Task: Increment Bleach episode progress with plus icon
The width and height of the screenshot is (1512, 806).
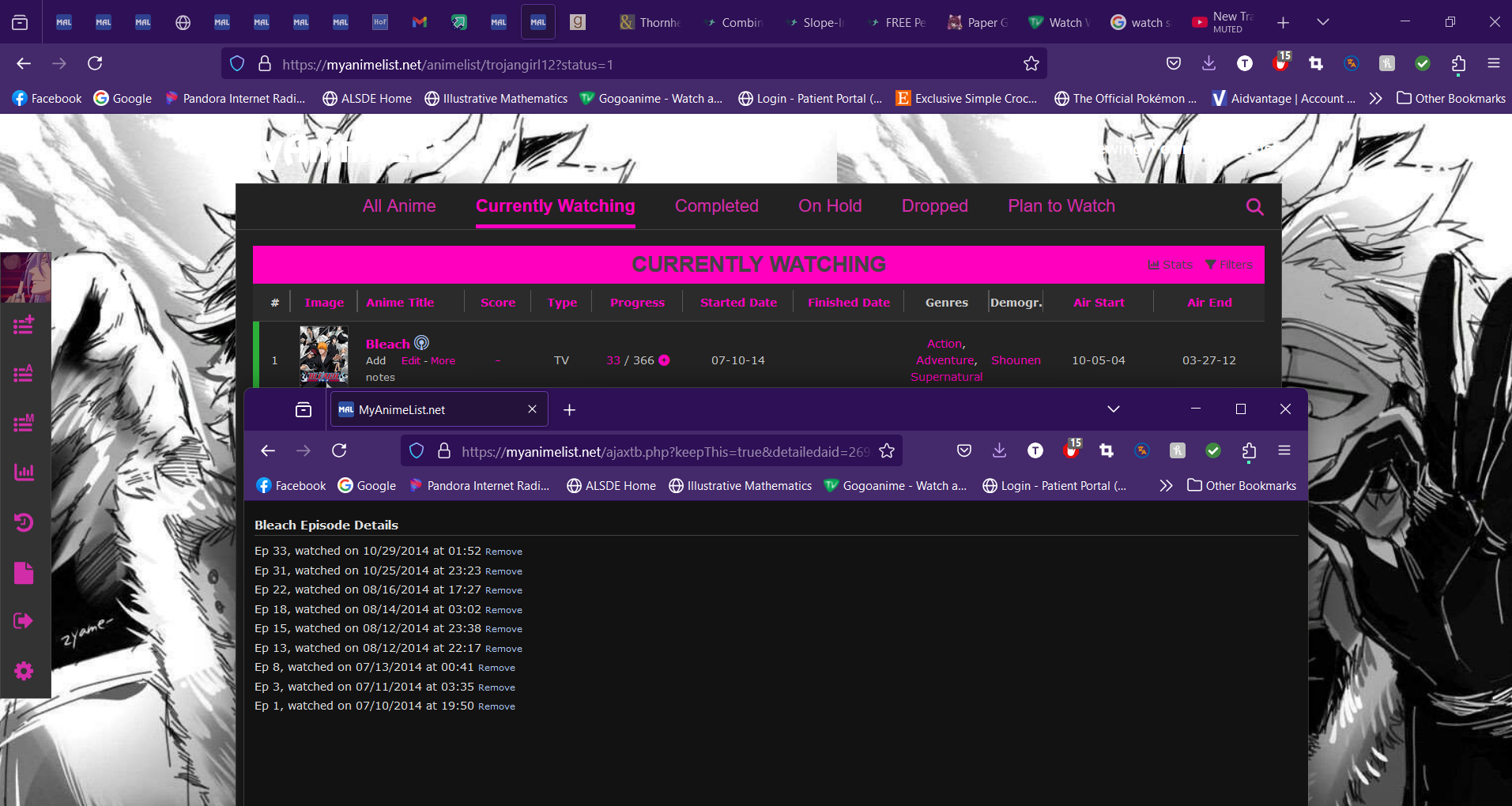Action: [664, 360]
